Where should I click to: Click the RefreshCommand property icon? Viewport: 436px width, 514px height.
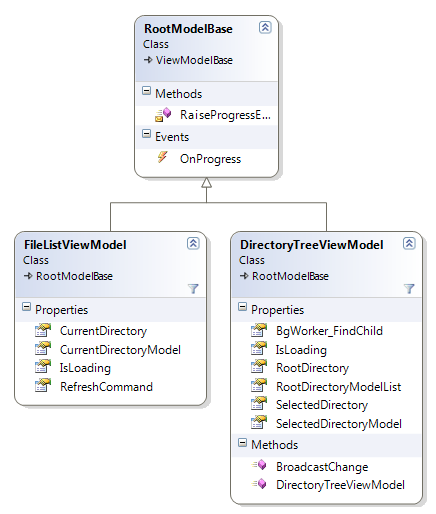[43, 385]
